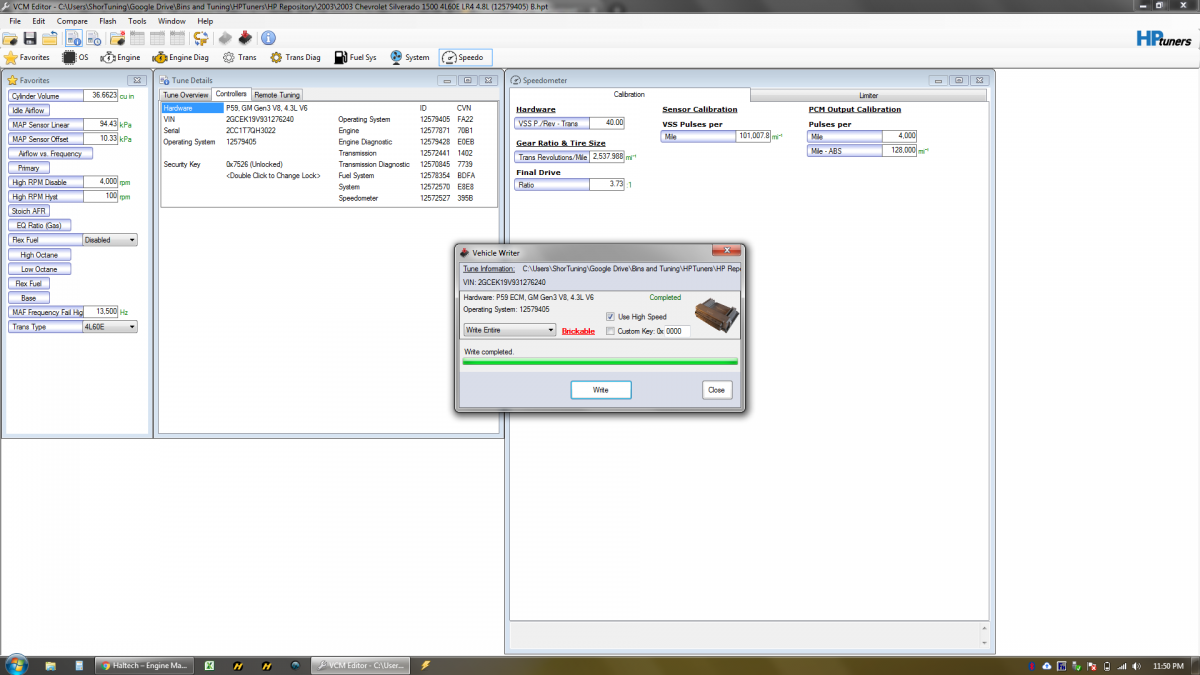The width and height of the screenshot is (1200, 675).
Task: Switch to the Remote Tuning tab
Action: coord(276,95)
